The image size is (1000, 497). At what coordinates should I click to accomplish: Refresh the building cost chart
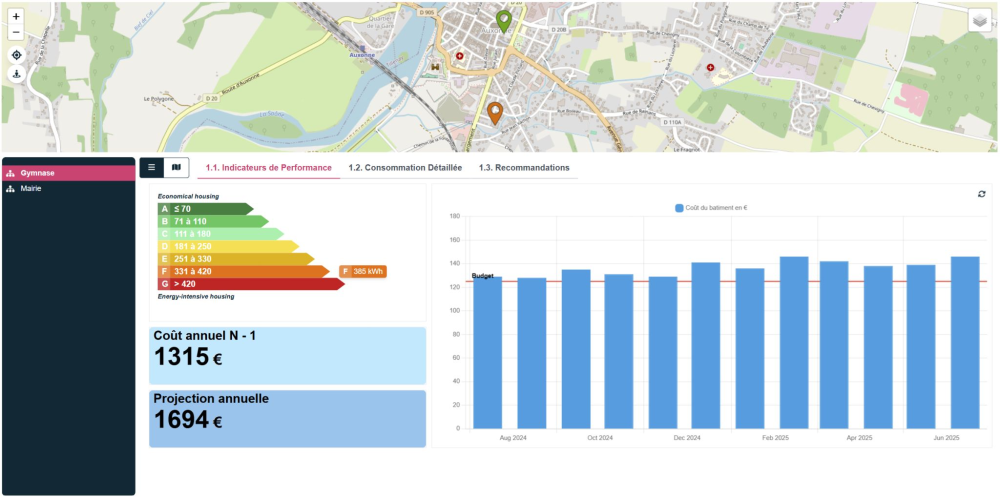click(981, 194)
